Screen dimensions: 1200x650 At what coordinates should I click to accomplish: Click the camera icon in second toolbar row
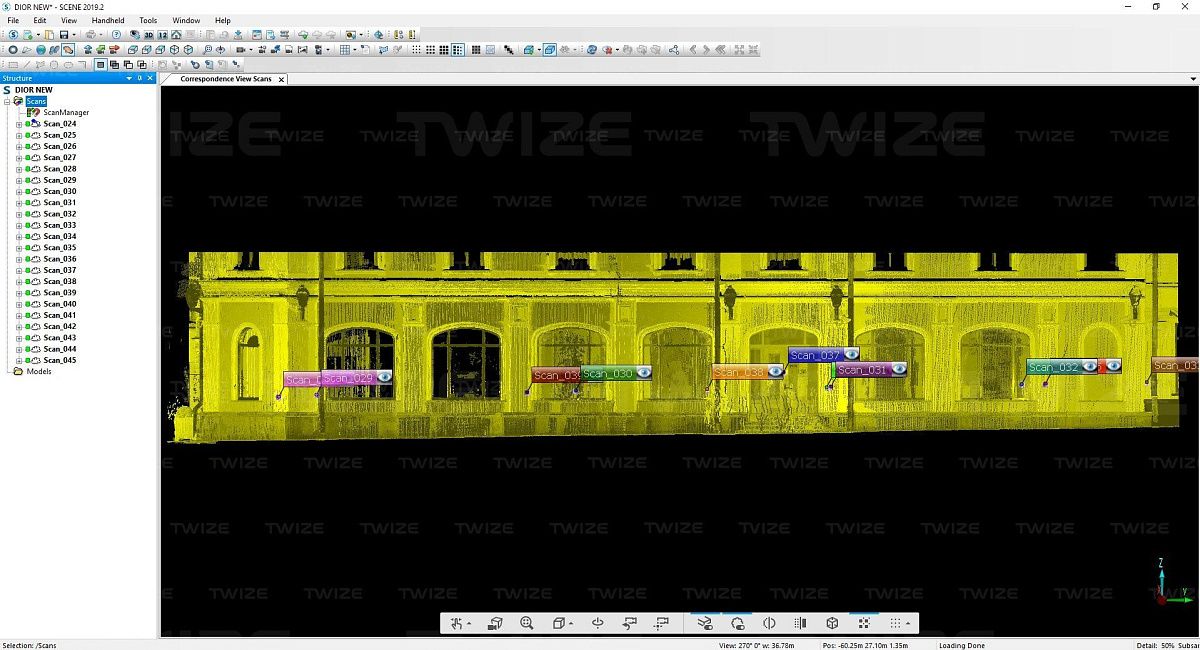point(241,50)
